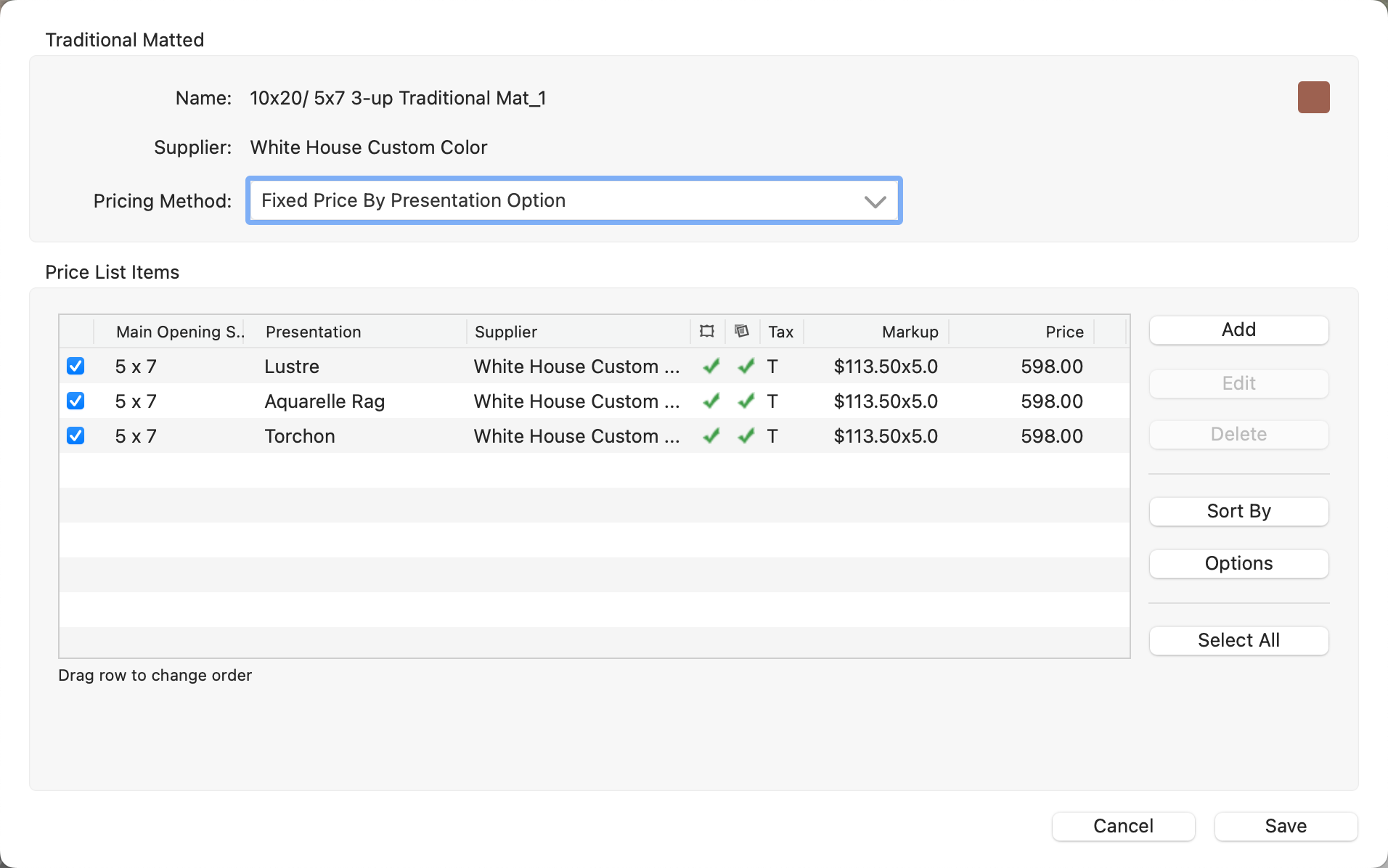Select the Torchon price of 598.00

click(1051, 436)
